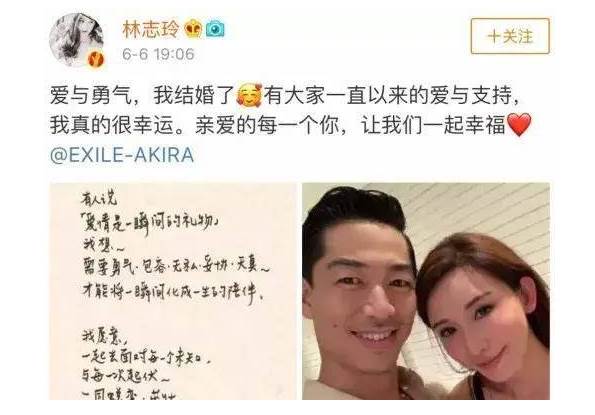Click handwritten line 爱情是一瞬间的礼物
595x415 pixels.
click(151, 223)
